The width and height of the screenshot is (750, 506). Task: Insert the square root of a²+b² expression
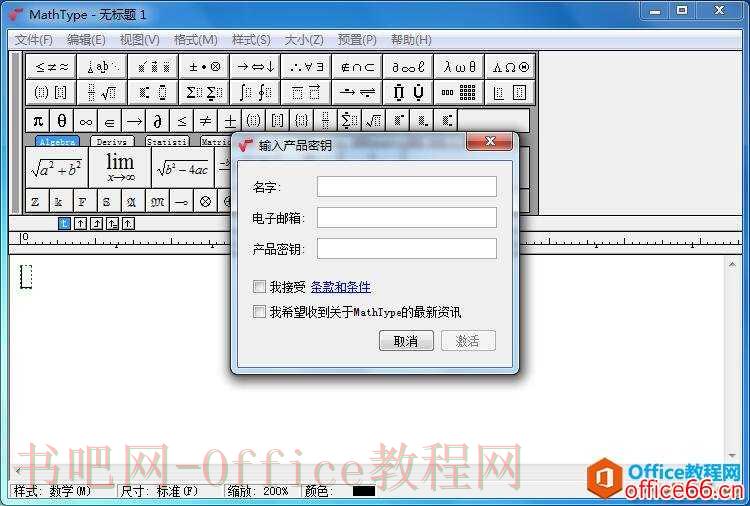(x=56, y=167)
